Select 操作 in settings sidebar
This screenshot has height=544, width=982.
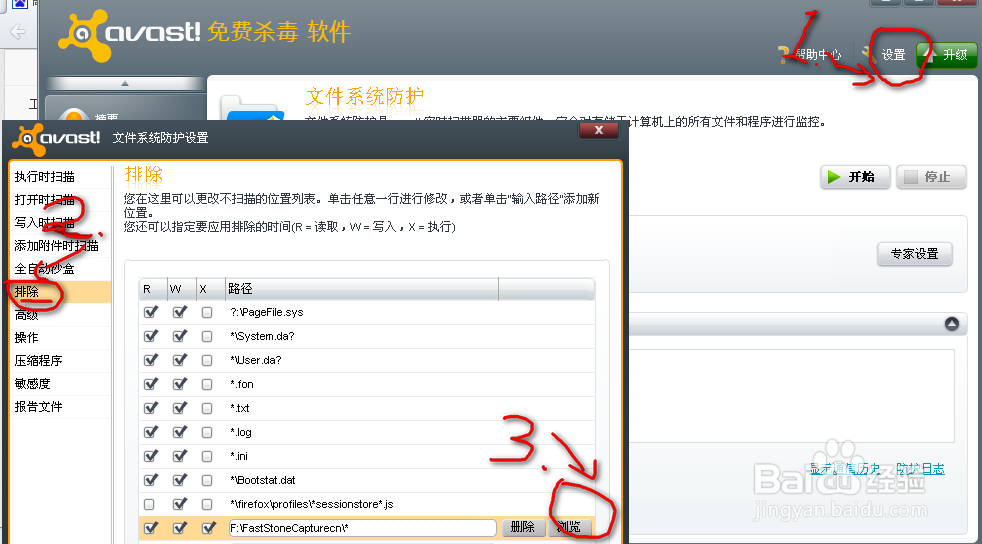pyautogui.click(x=26, y=337)
